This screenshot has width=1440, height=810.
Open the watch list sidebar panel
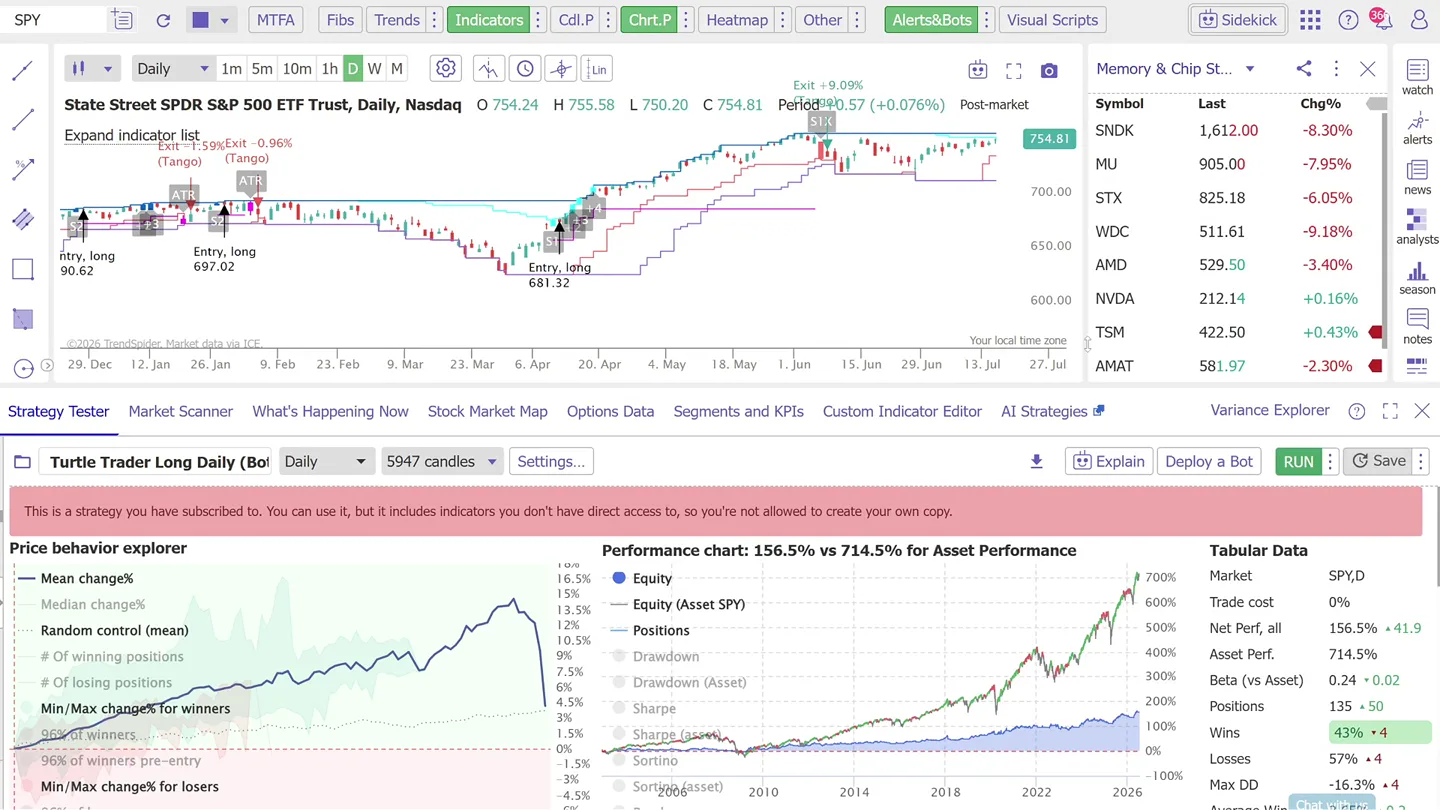(x=1417, y=77)
